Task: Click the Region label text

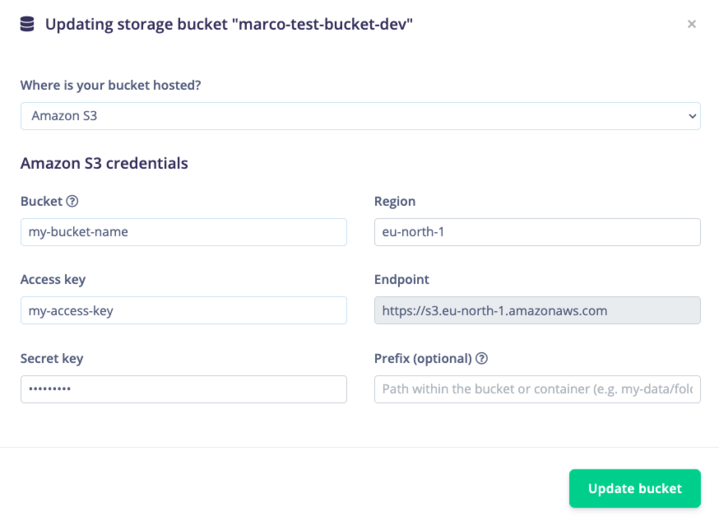Action: click(x=395, y=201)
